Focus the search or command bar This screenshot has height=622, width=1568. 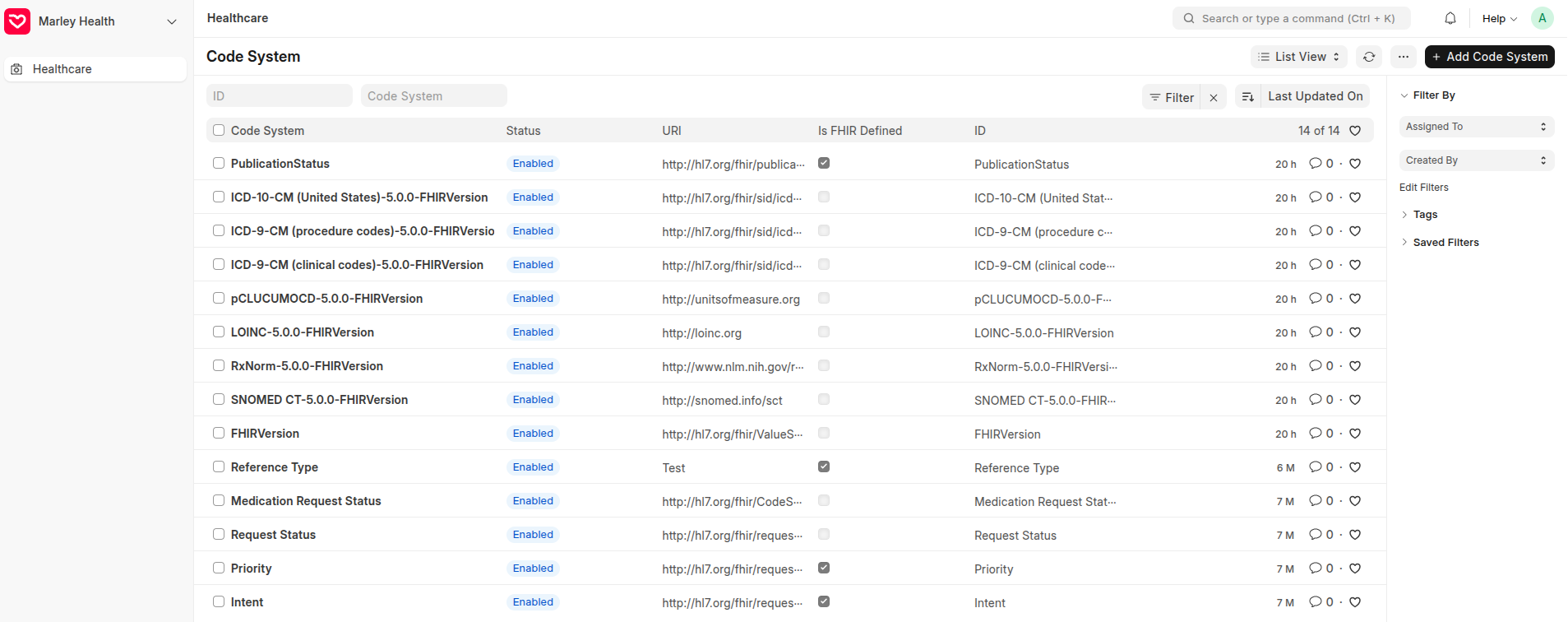1292,18
